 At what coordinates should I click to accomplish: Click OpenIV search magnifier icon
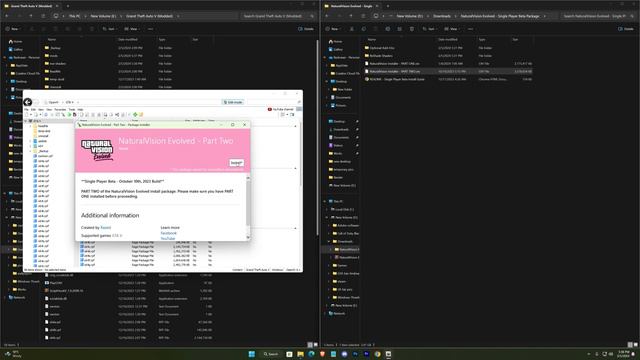(299, 102)
